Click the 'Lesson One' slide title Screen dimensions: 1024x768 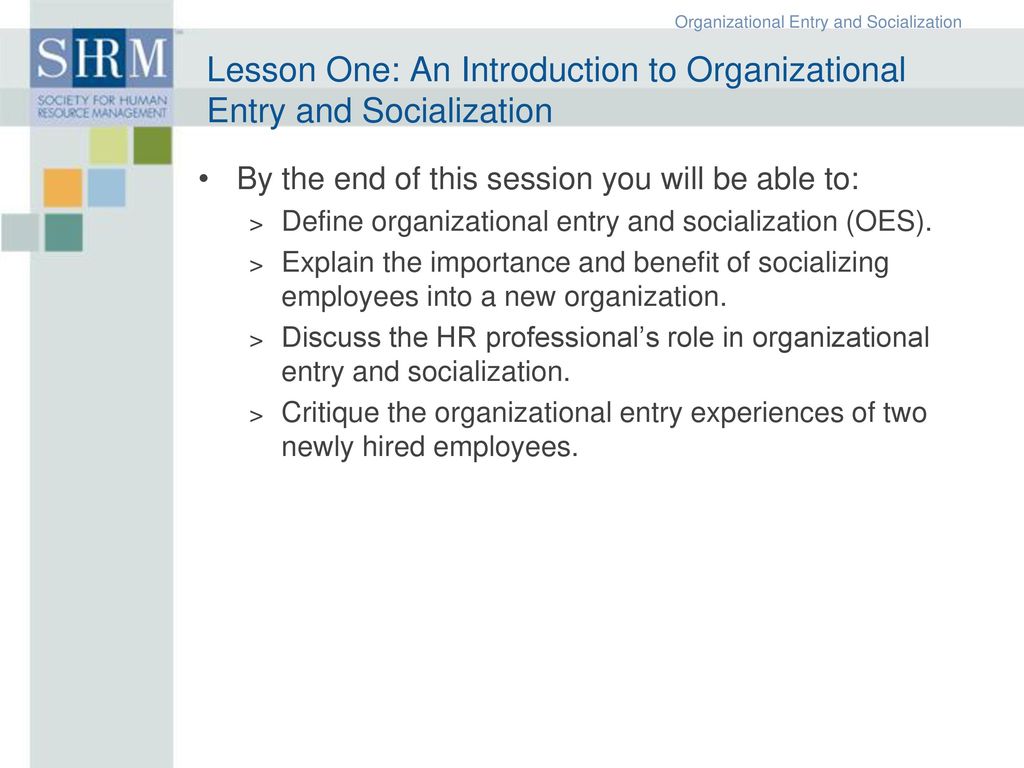(x=556, y=89)
